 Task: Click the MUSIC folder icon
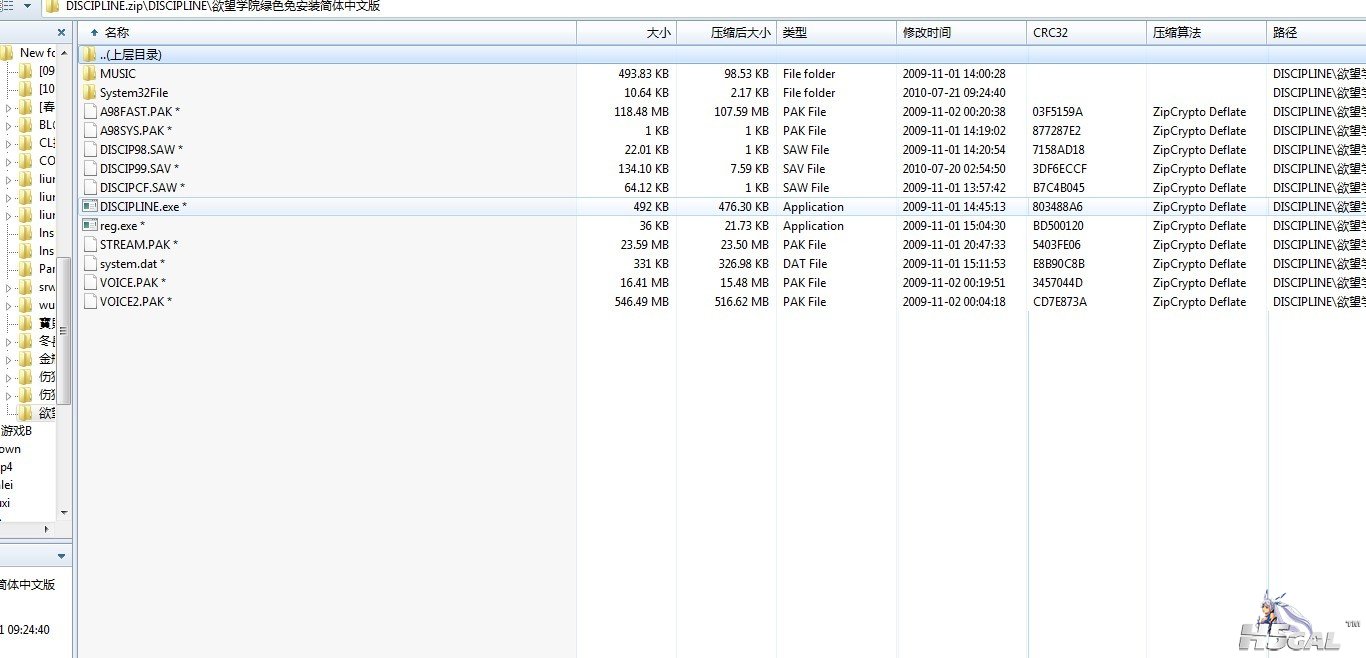[x=90, y=73]
